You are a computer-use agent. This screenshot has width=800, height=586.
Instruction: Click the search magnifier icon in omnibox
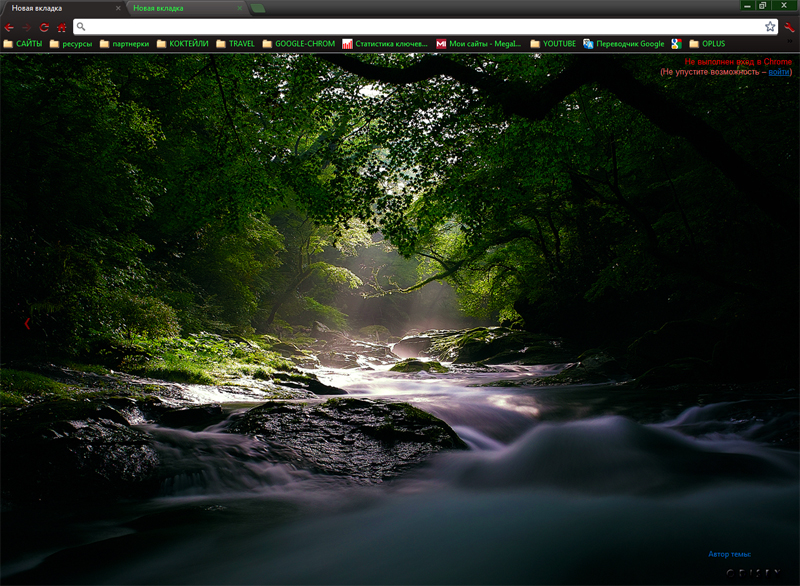pos(81,27)
